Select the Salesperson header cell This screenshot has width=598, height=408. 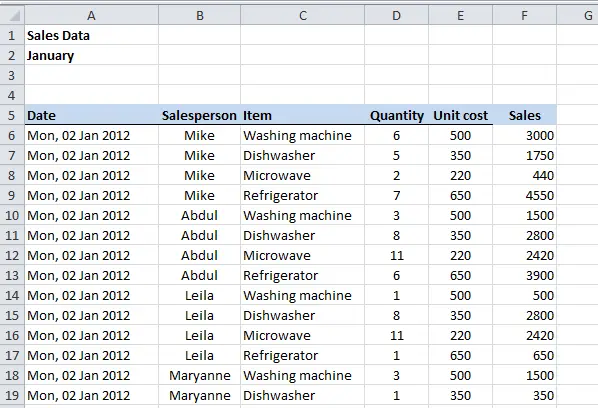point(199,115)
